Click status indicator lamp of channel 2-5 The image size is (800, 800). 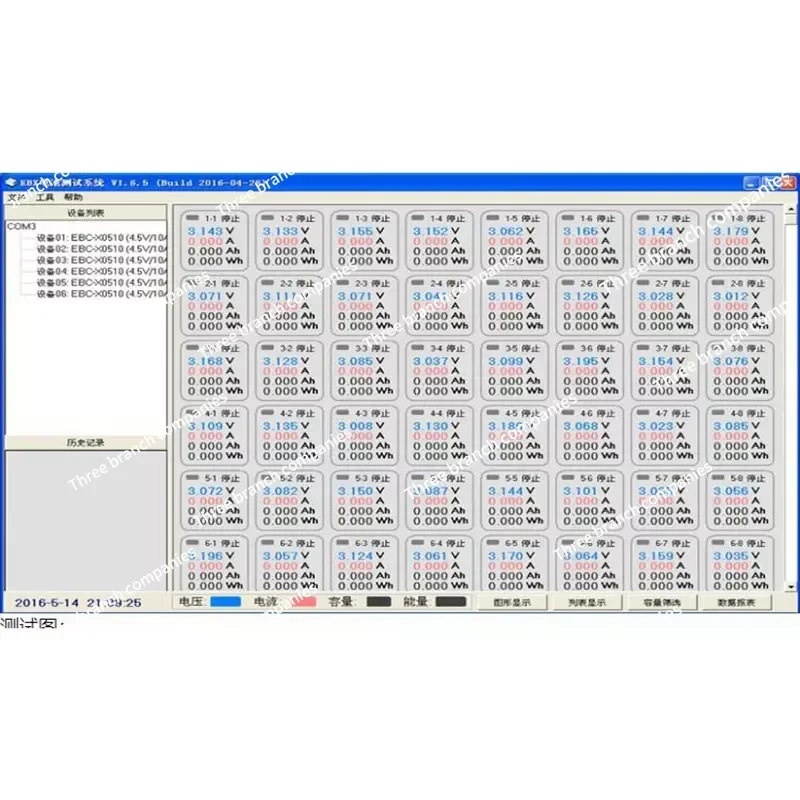pos(493,283)
